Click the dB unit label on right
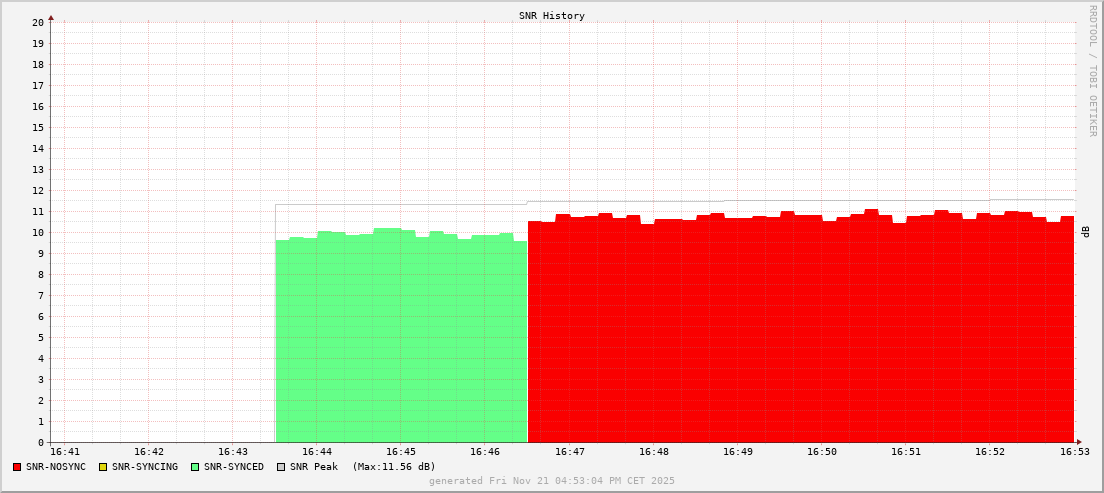This screenshot has height=493, width=1104. coord(1086,232)
